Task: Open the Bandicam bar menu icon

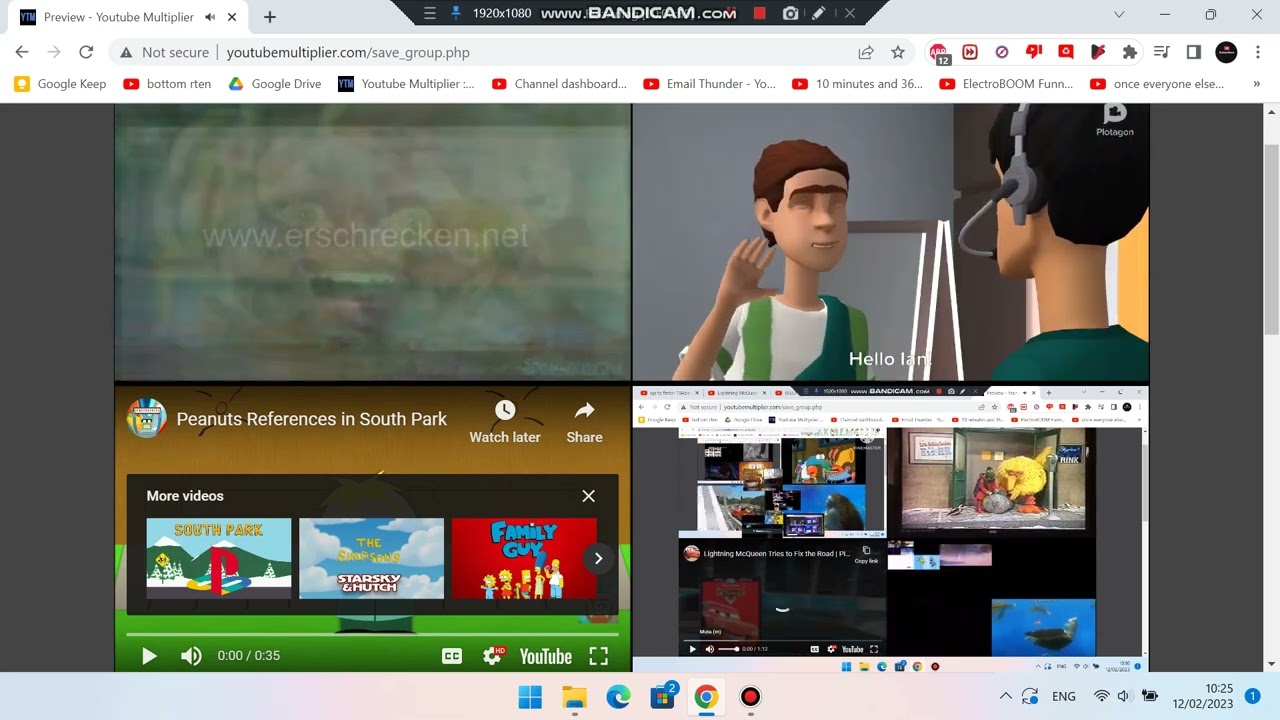Action: [430, 13]
